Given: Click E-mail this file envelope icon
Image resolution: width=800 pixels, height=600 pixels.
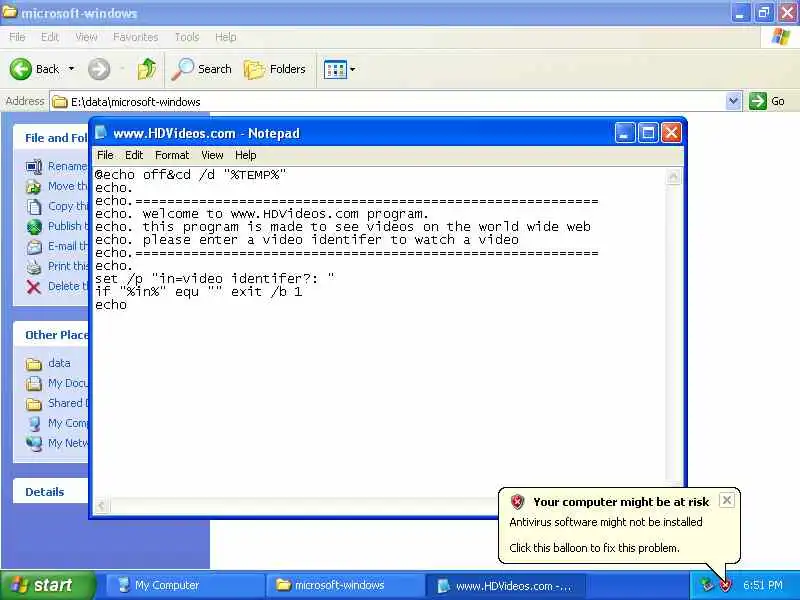Looking at the screenshot, I should (34, 246).
